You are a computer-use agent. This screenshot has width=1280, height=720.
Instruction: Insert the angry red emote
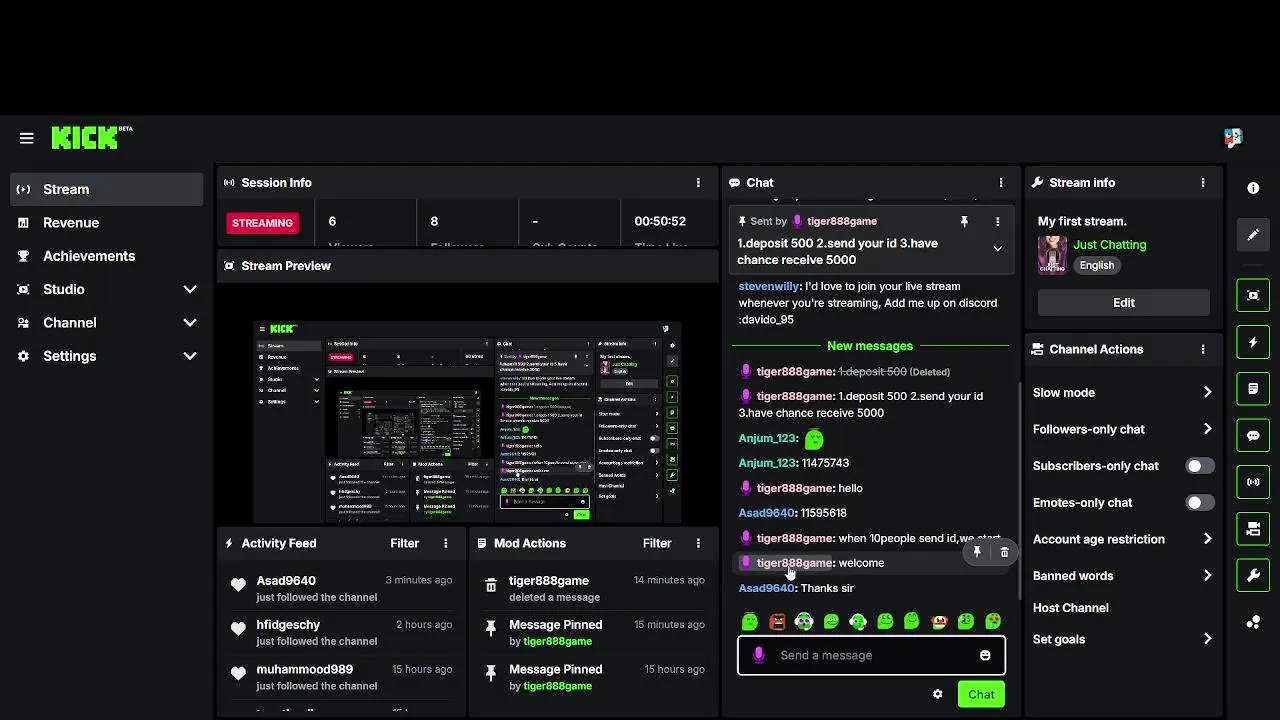[x=777, y=622]
